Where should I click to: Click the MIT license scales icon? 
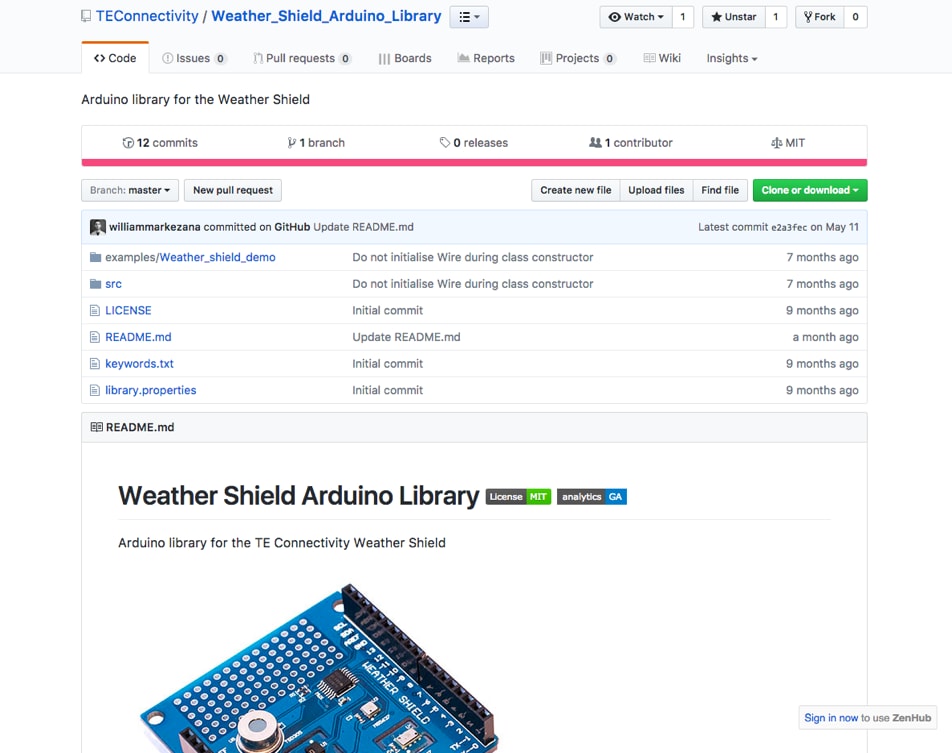[x=775, y=142]
